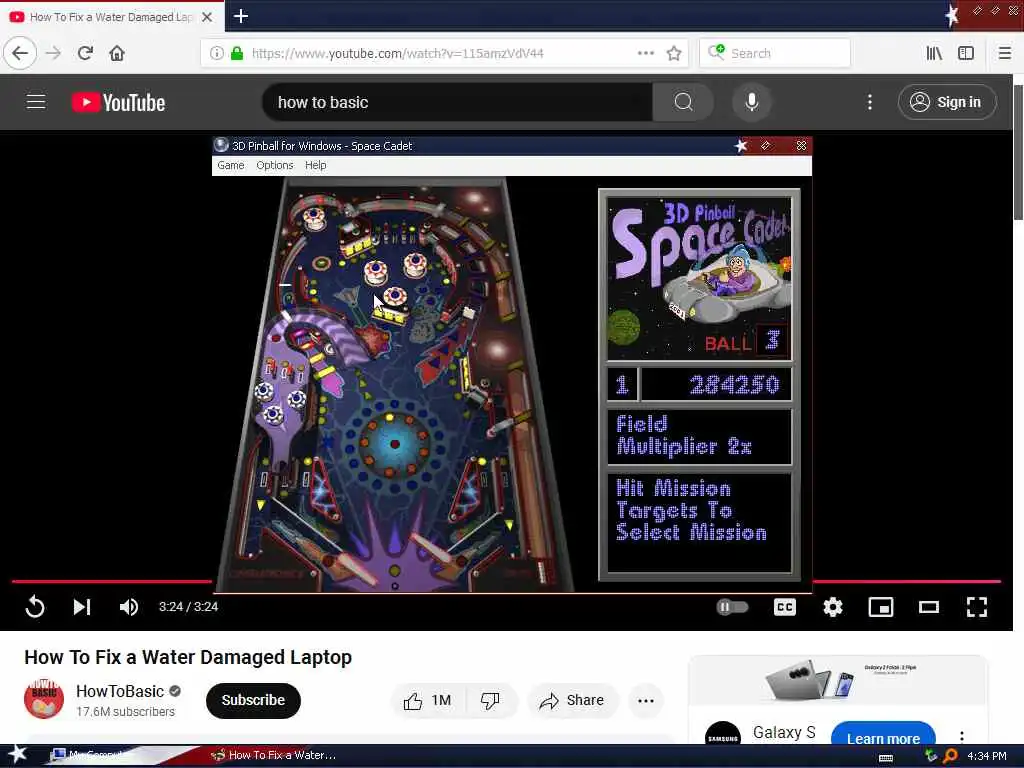Submit YouTube search with magnifier button
Screen dimensions: 1024x768
click(683, 102)
